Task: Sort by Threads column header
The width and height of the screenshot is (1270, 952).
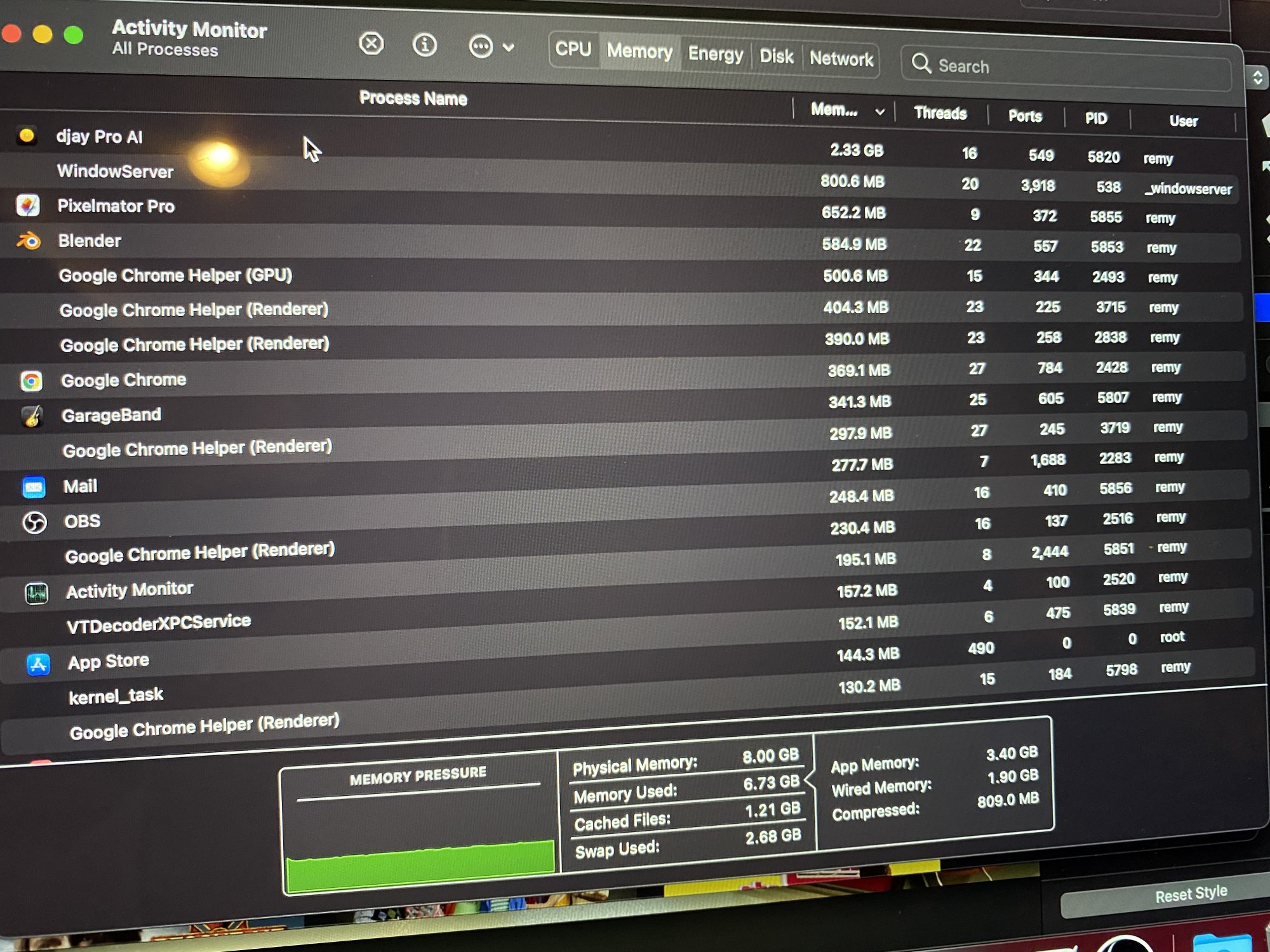Action: pos(940,114)
